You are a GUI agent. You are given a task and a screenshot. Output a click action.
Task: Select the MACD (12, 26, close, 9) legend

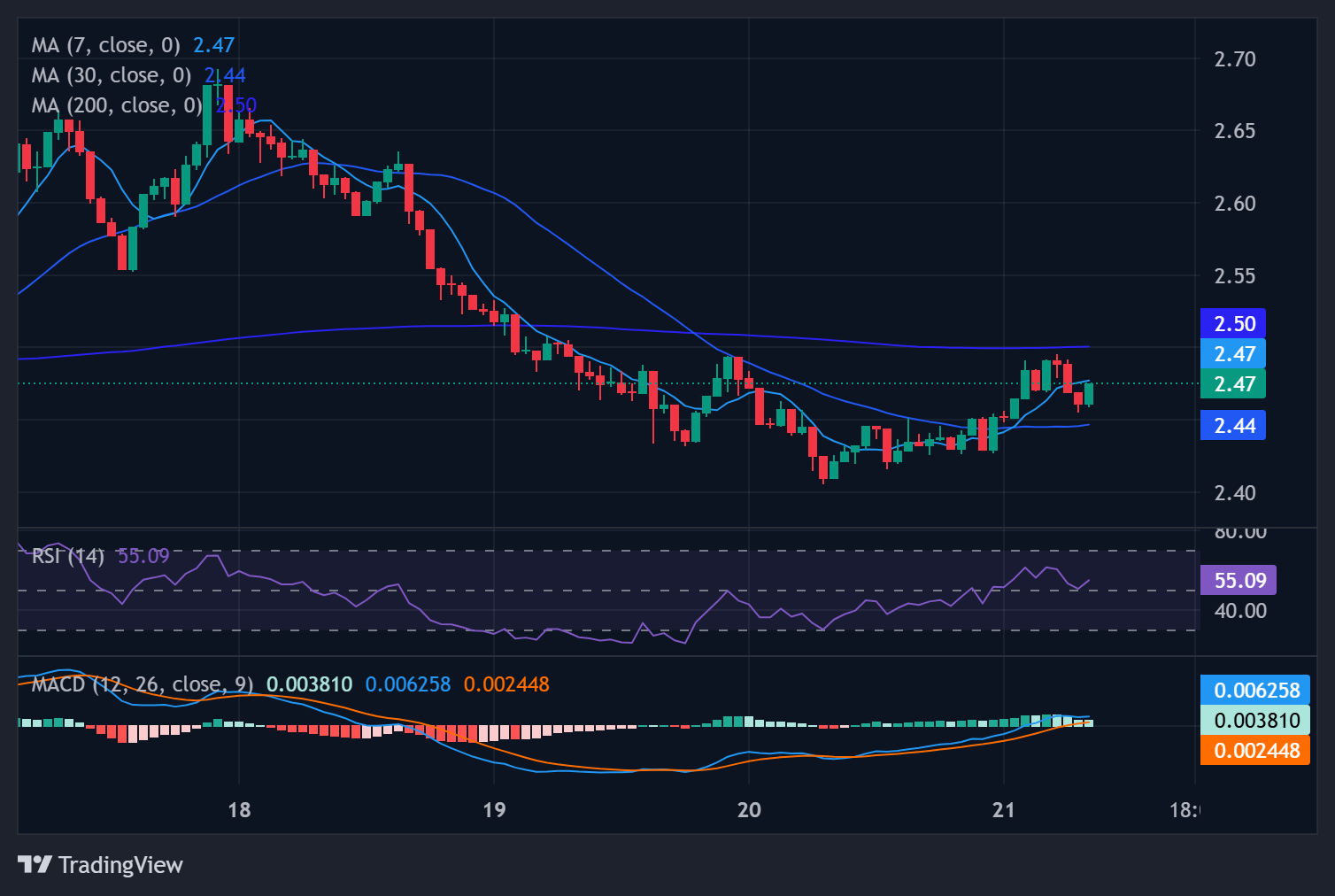pos(142,684)
